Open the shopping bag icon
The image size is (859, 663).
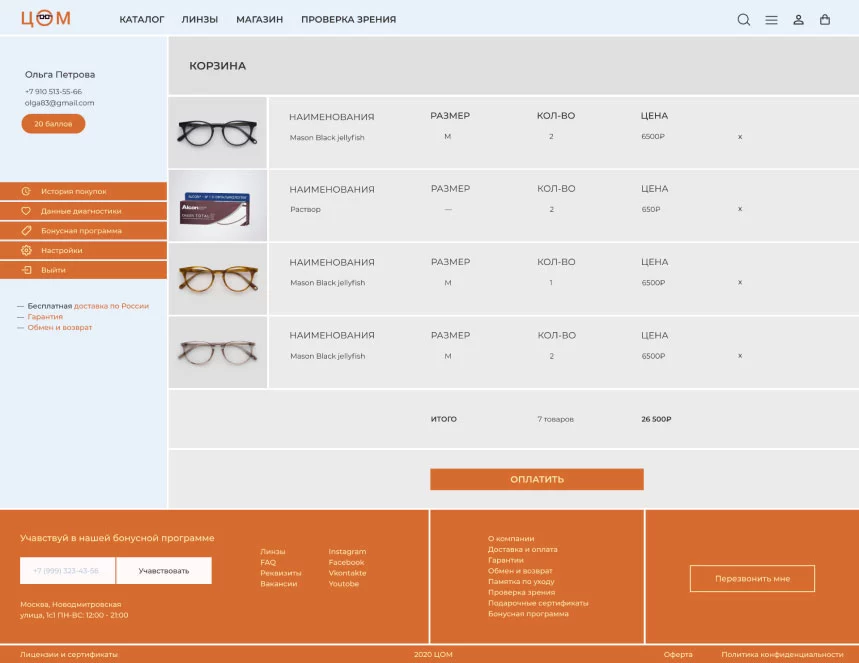coord(824,20)
